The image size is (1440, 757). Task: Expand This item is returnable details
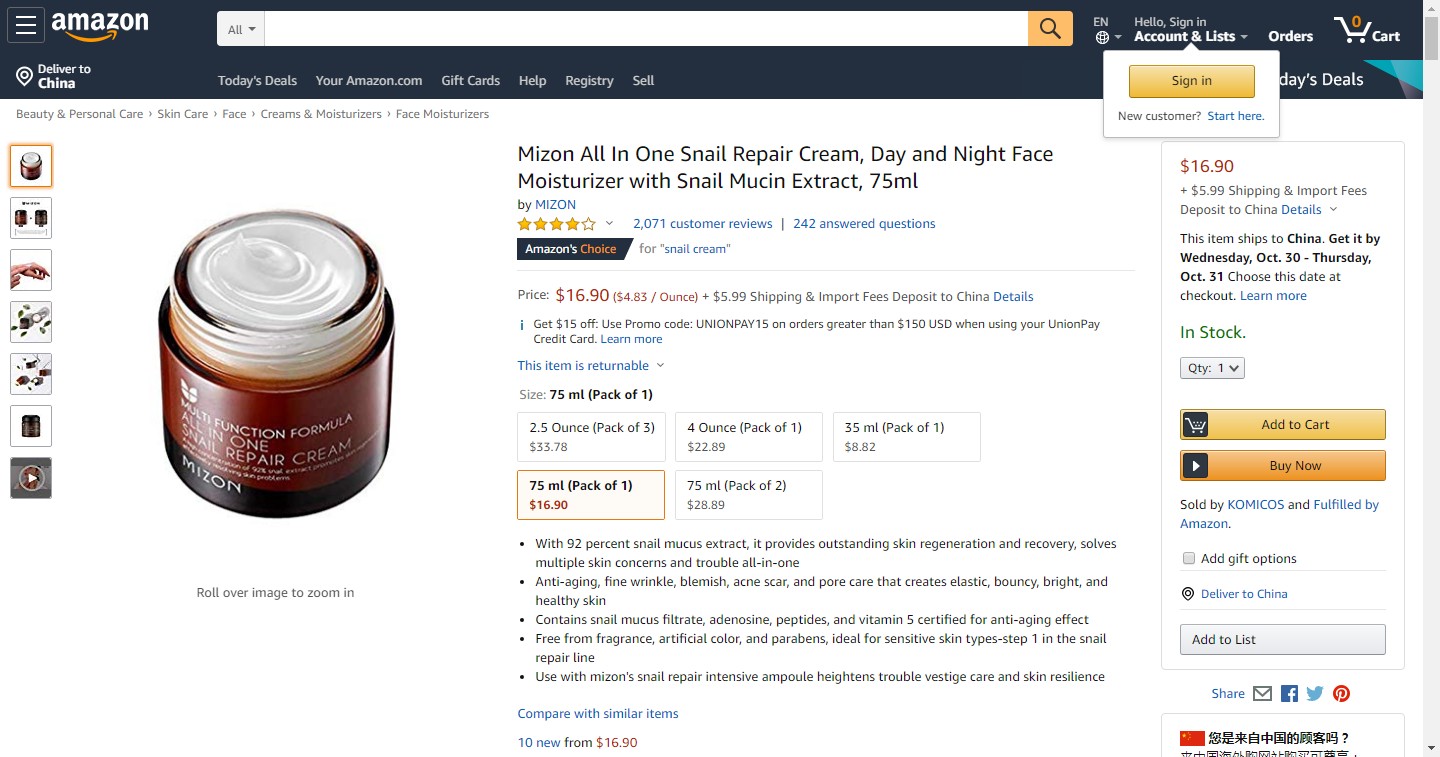coord(590,366)
